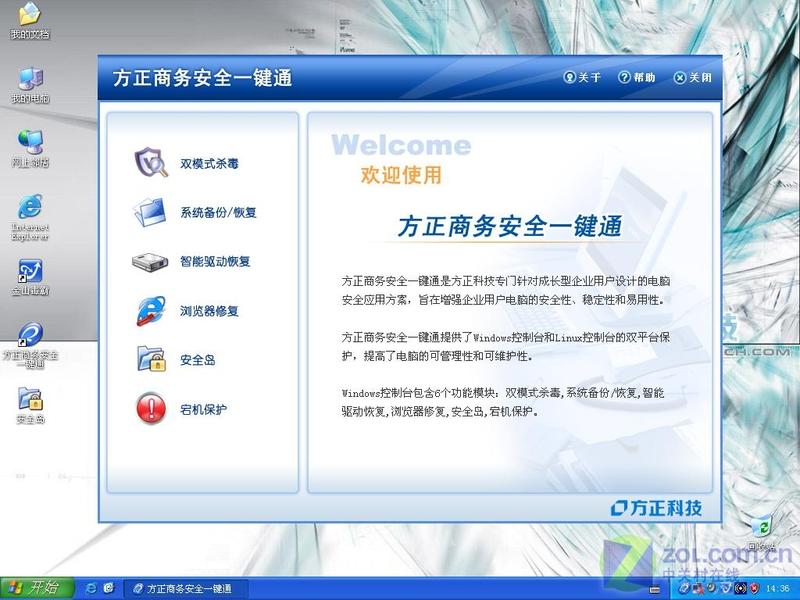The height and width of the screenshot is (600, 800).
Task: Open the 我的电脑 desktop icon
Action: [30, 86]
